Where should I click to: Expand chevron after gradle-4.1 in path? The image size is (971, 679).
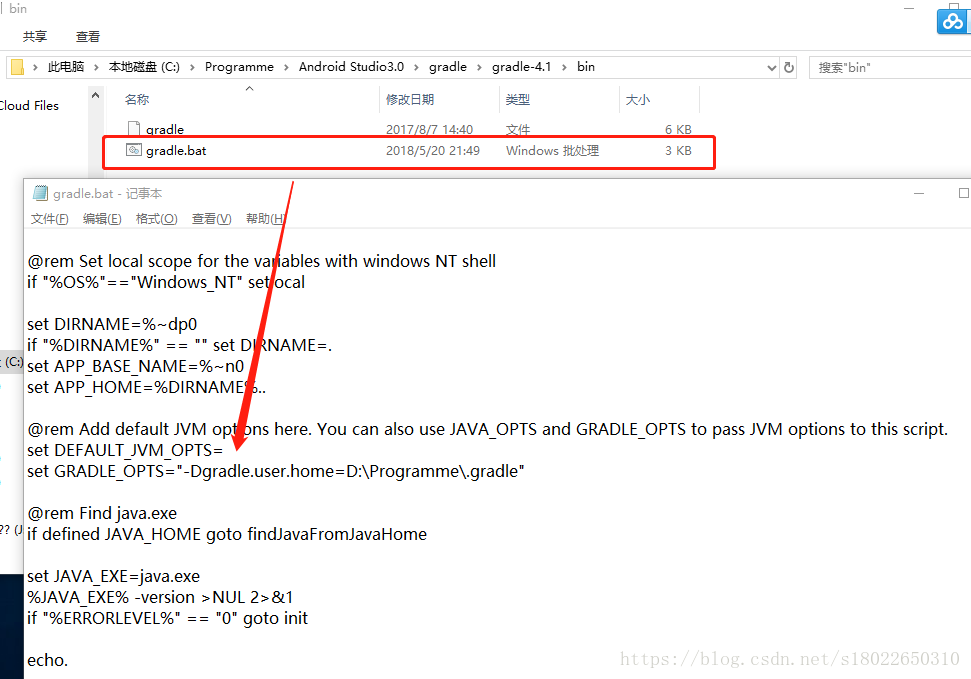[x=564, y=68]
